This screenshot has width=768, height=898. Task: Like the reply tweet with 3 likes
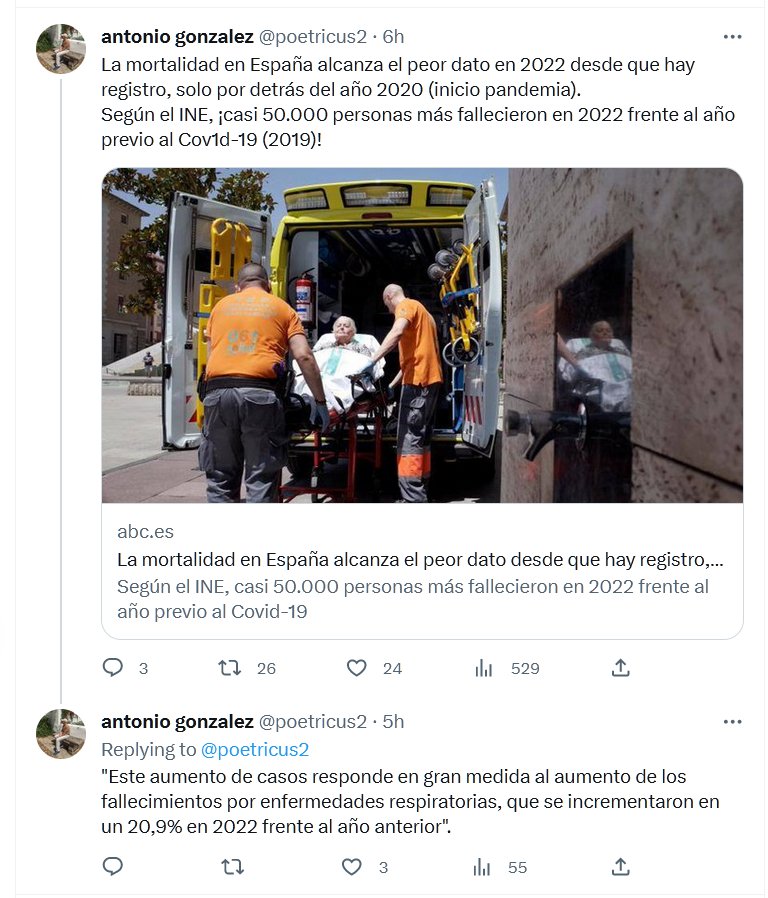(x=352, y=867)
